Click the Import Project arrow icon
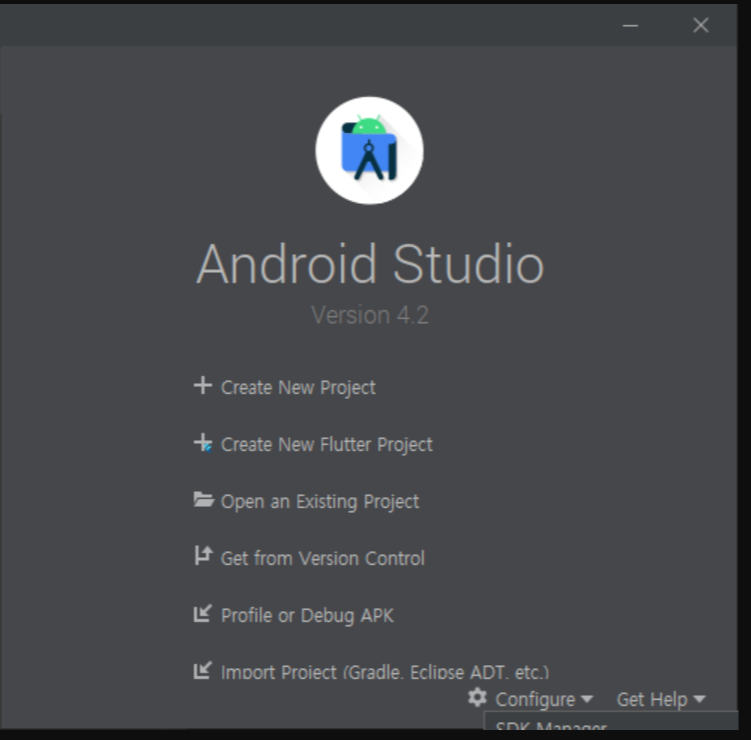This screenshot has width=751, height=740. point(203,670)
